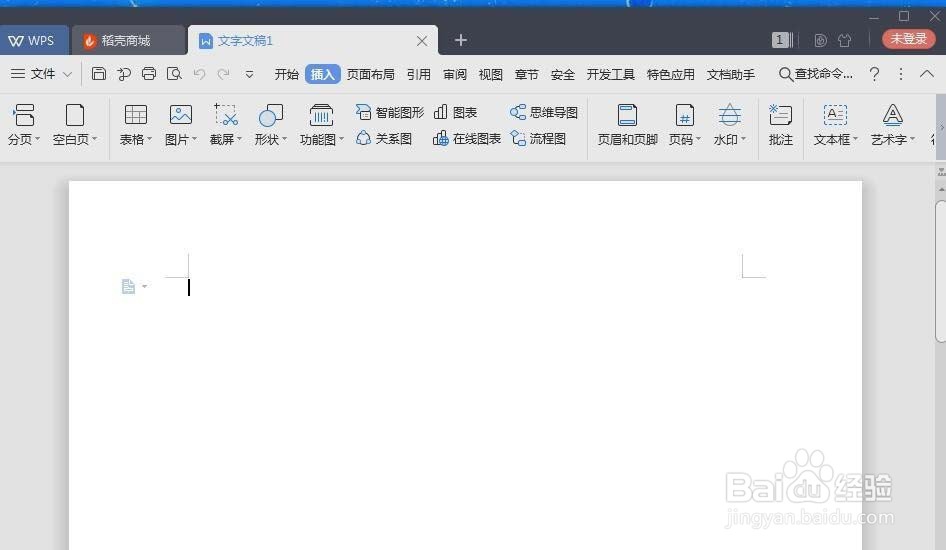This screenshot has height=550, width=946.
Task: Insert an Online Chart (在线图表)
Action: tap(467, 139)
